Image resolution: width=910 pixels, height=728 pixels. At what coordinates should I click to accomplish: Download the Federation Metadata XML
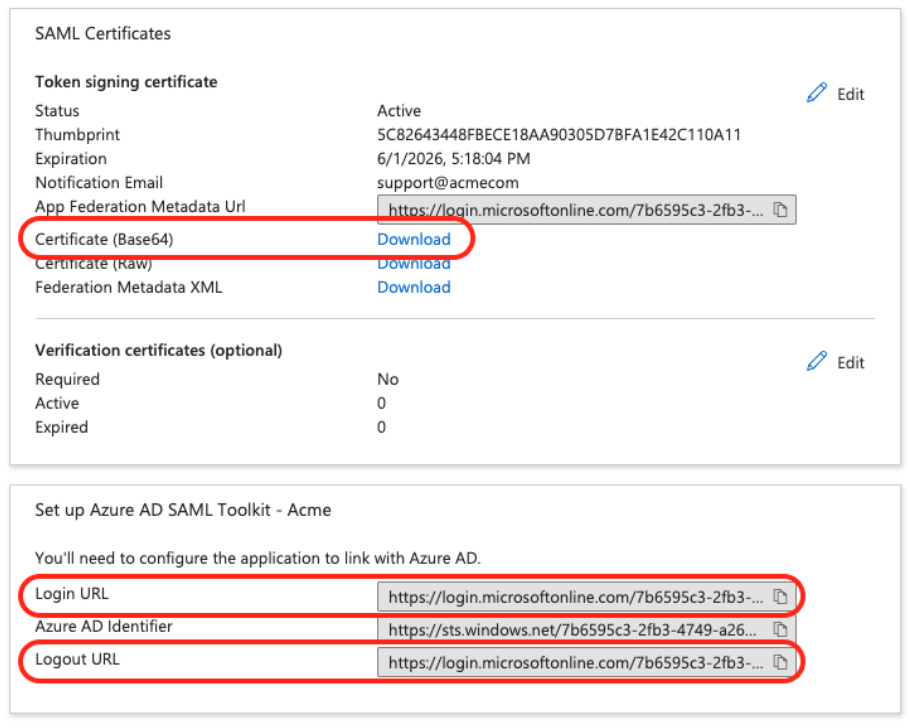click(x=413, y=287)
